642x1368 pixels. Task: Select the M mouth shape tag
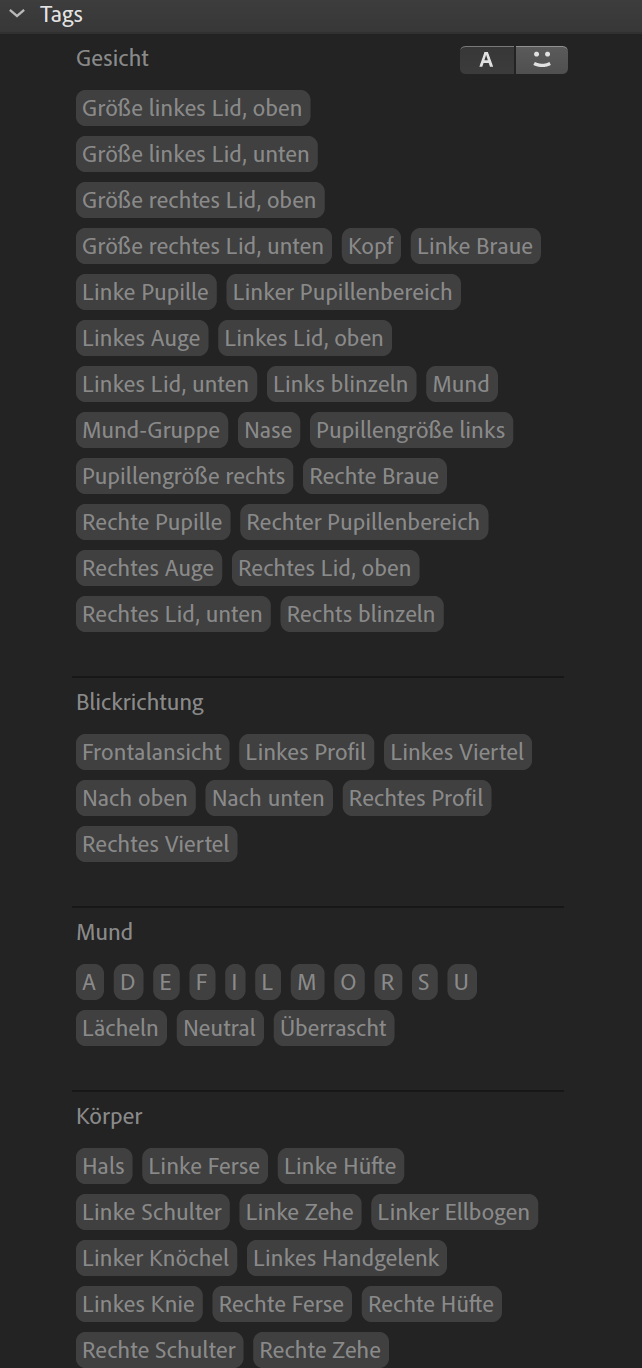tap(307, 982)
